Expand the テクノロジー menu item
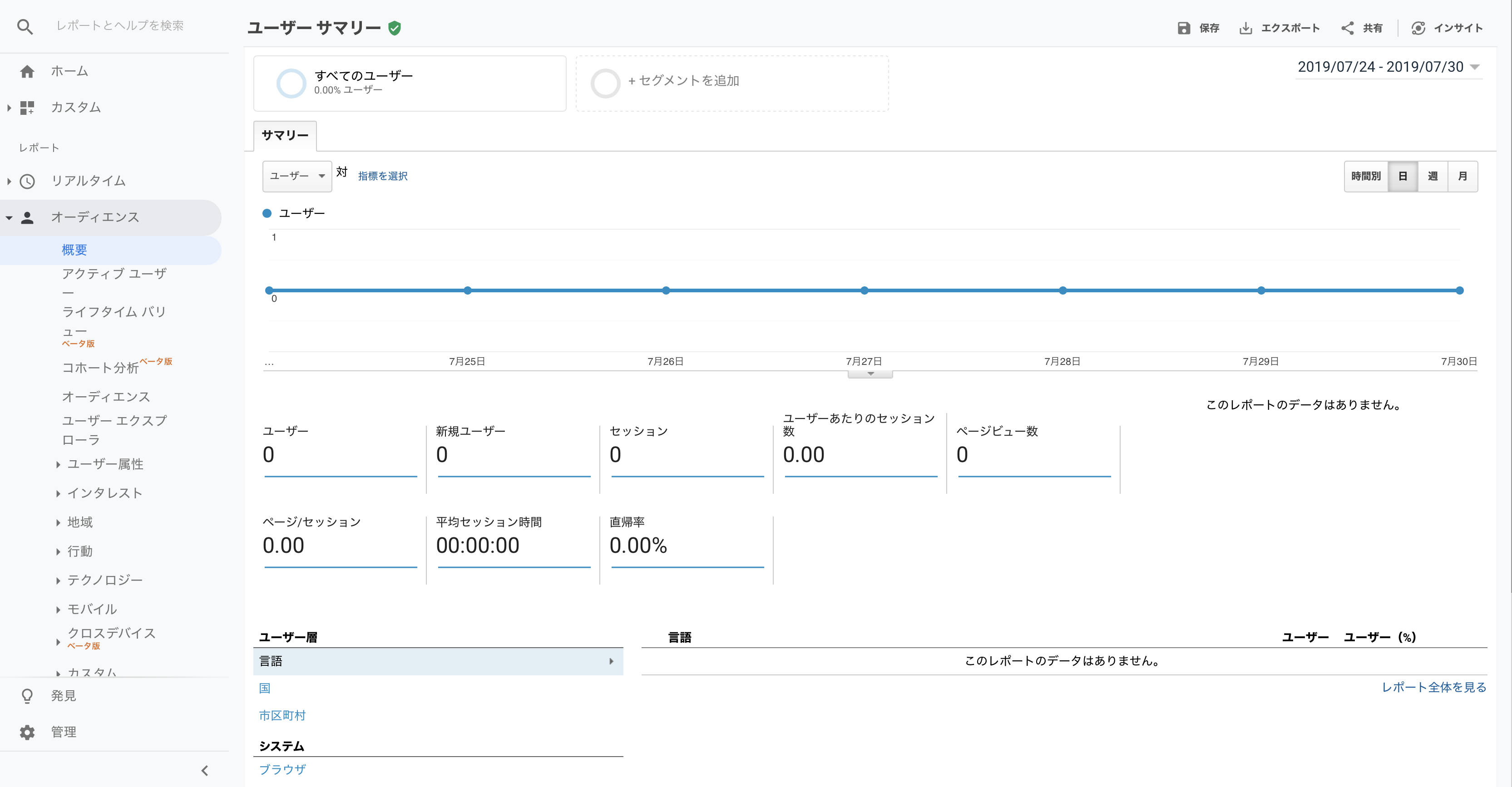 [105, 580]
